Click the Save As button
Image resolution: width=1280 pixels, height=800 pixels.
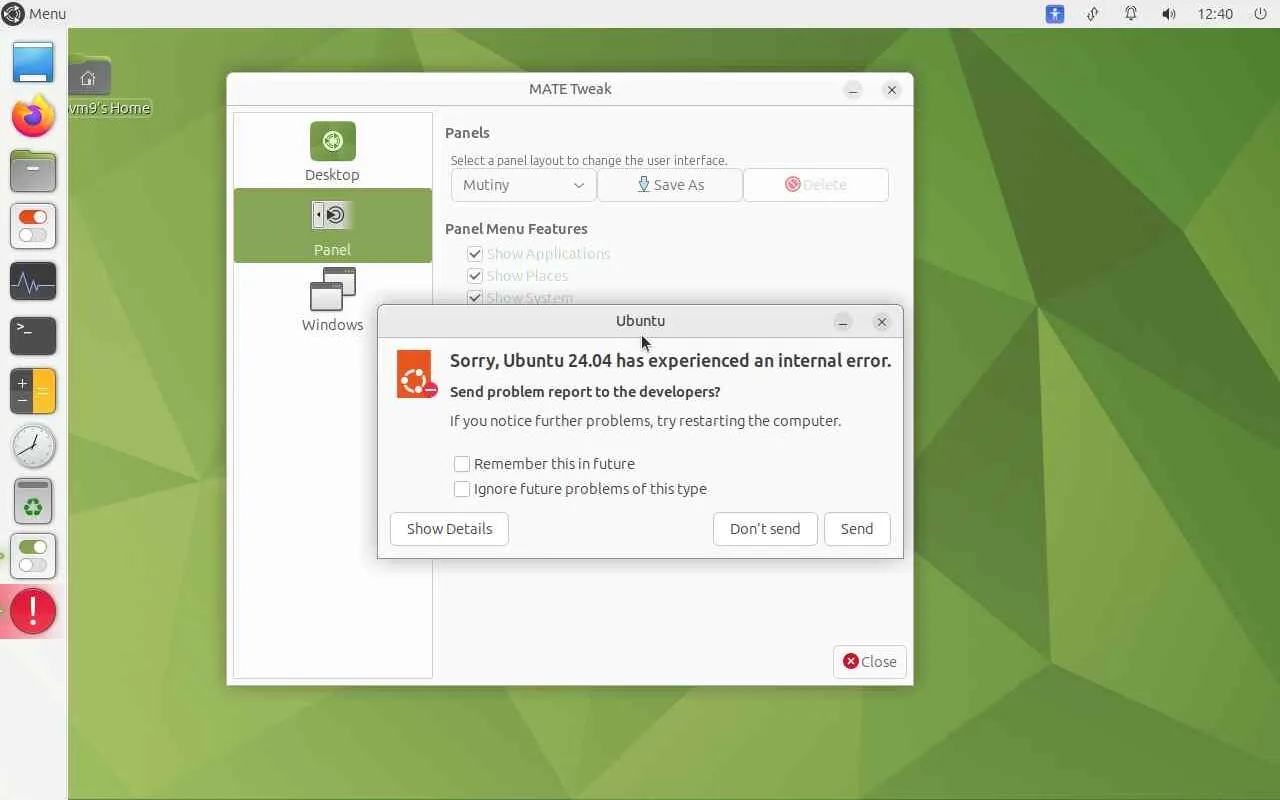(x=670, y=185)
